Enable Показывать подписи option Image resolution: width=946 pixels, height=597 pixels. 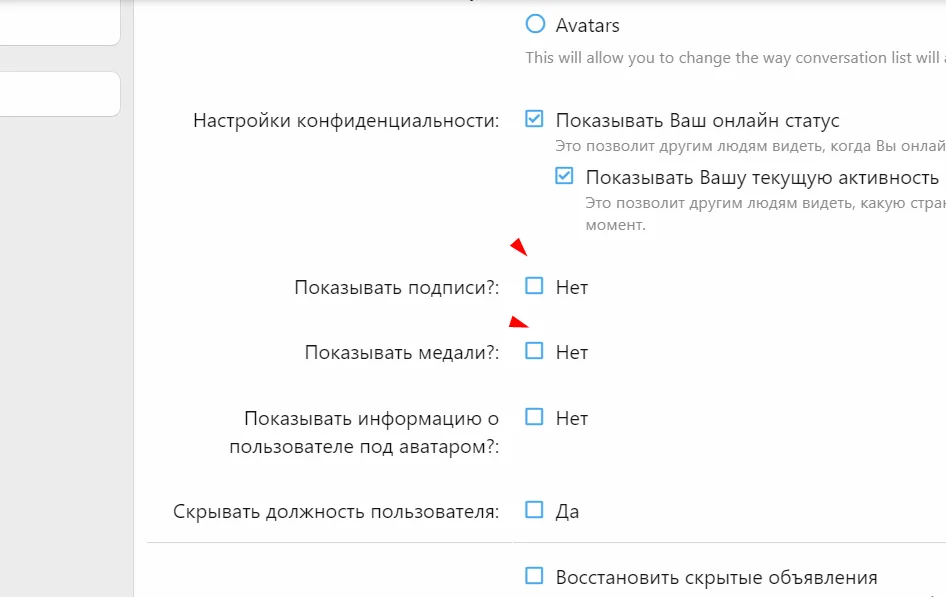[x=535, y=286]
